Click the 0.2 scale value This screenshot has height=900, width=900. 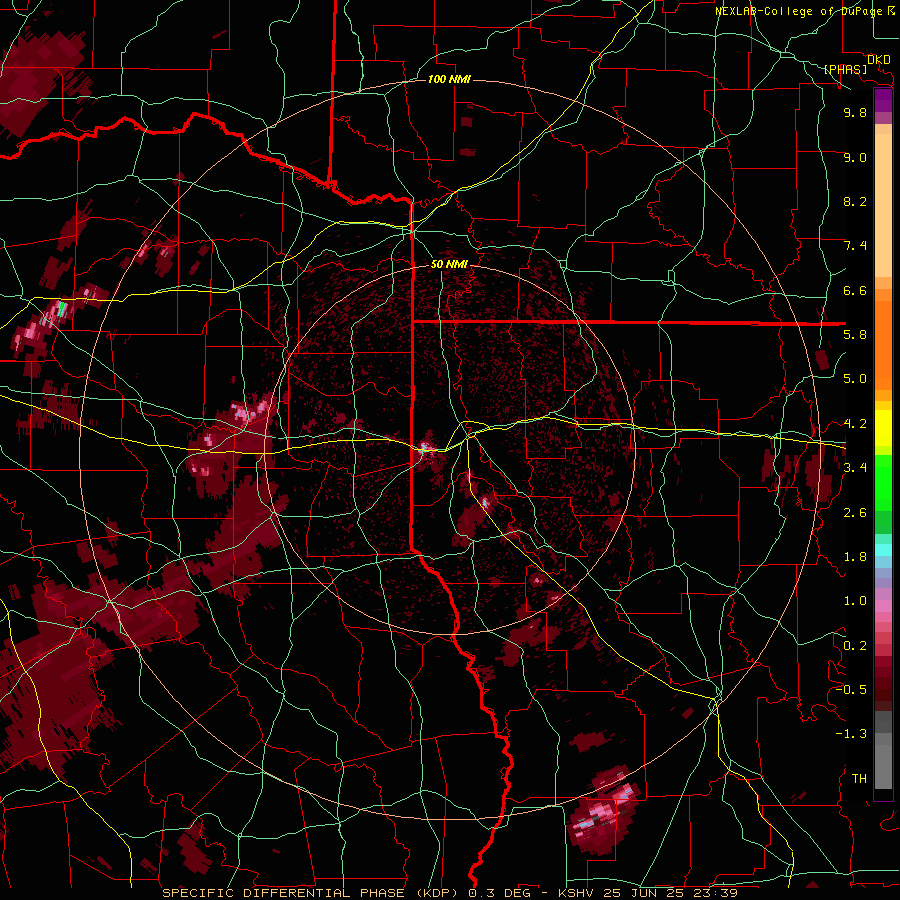click(x=855, y=646)
